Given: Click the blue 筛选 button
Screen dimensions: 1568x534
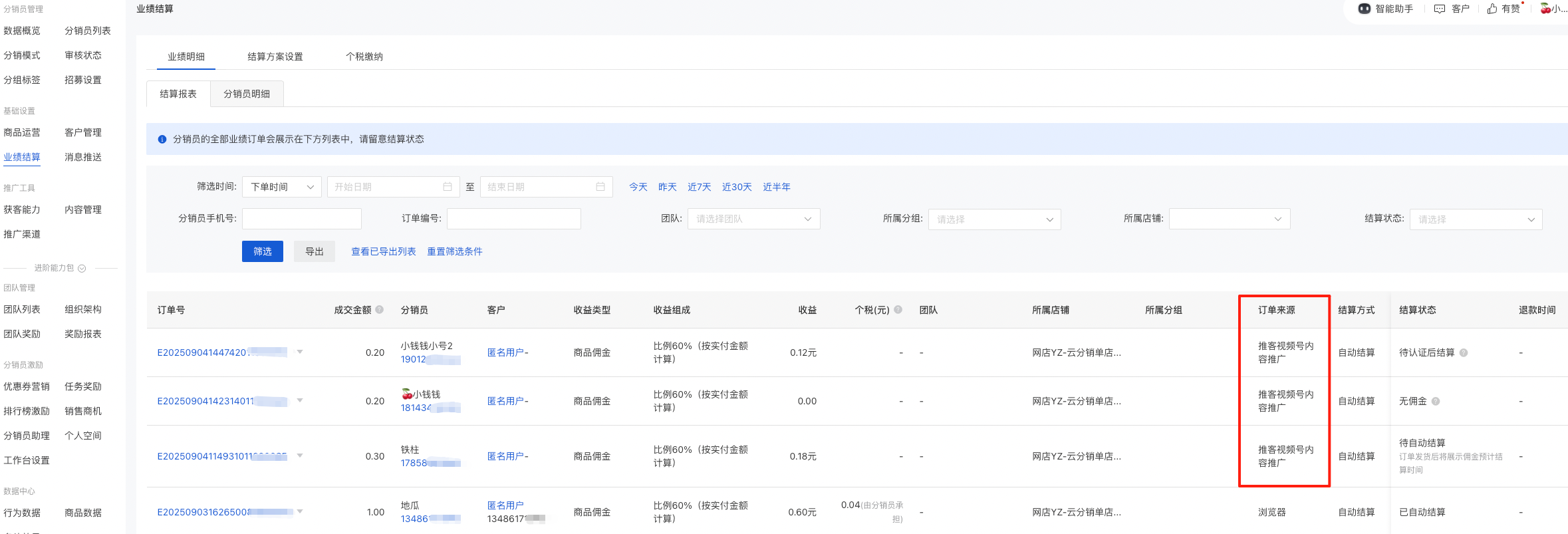Looking at the screenshot, I should coord(263,251).
